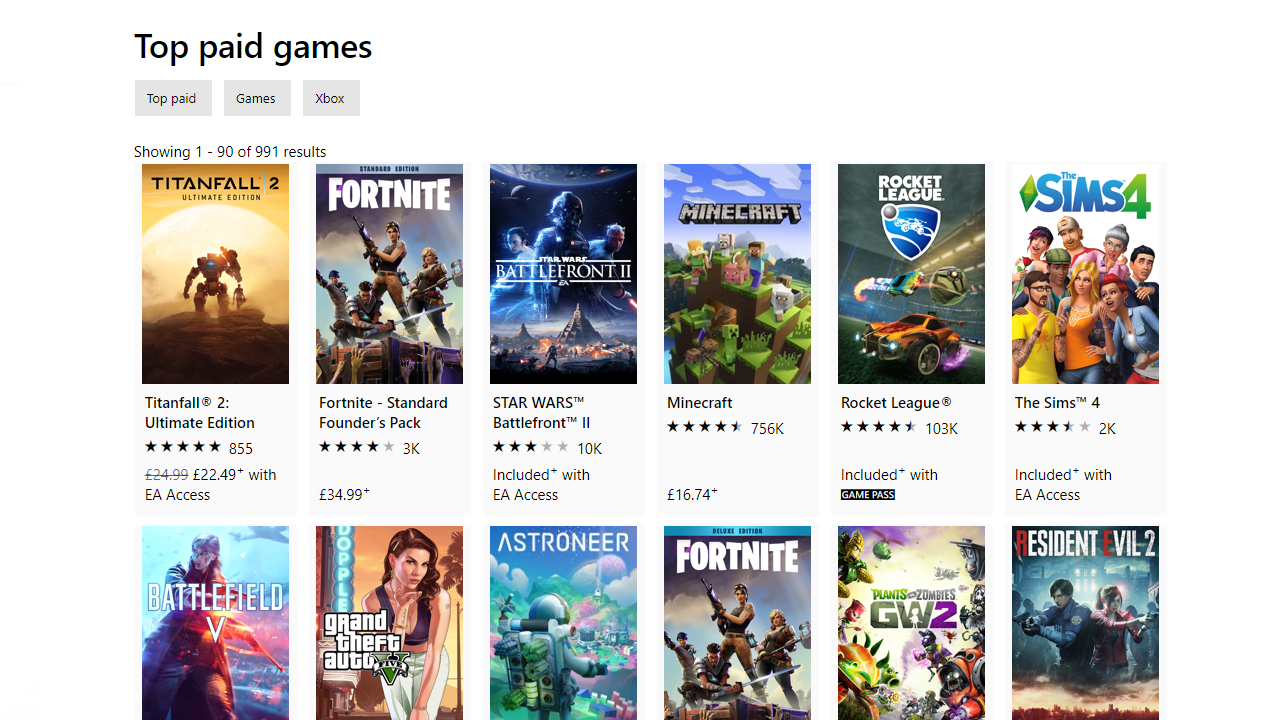Select the Minecraft game cover image

pos(737,274)
